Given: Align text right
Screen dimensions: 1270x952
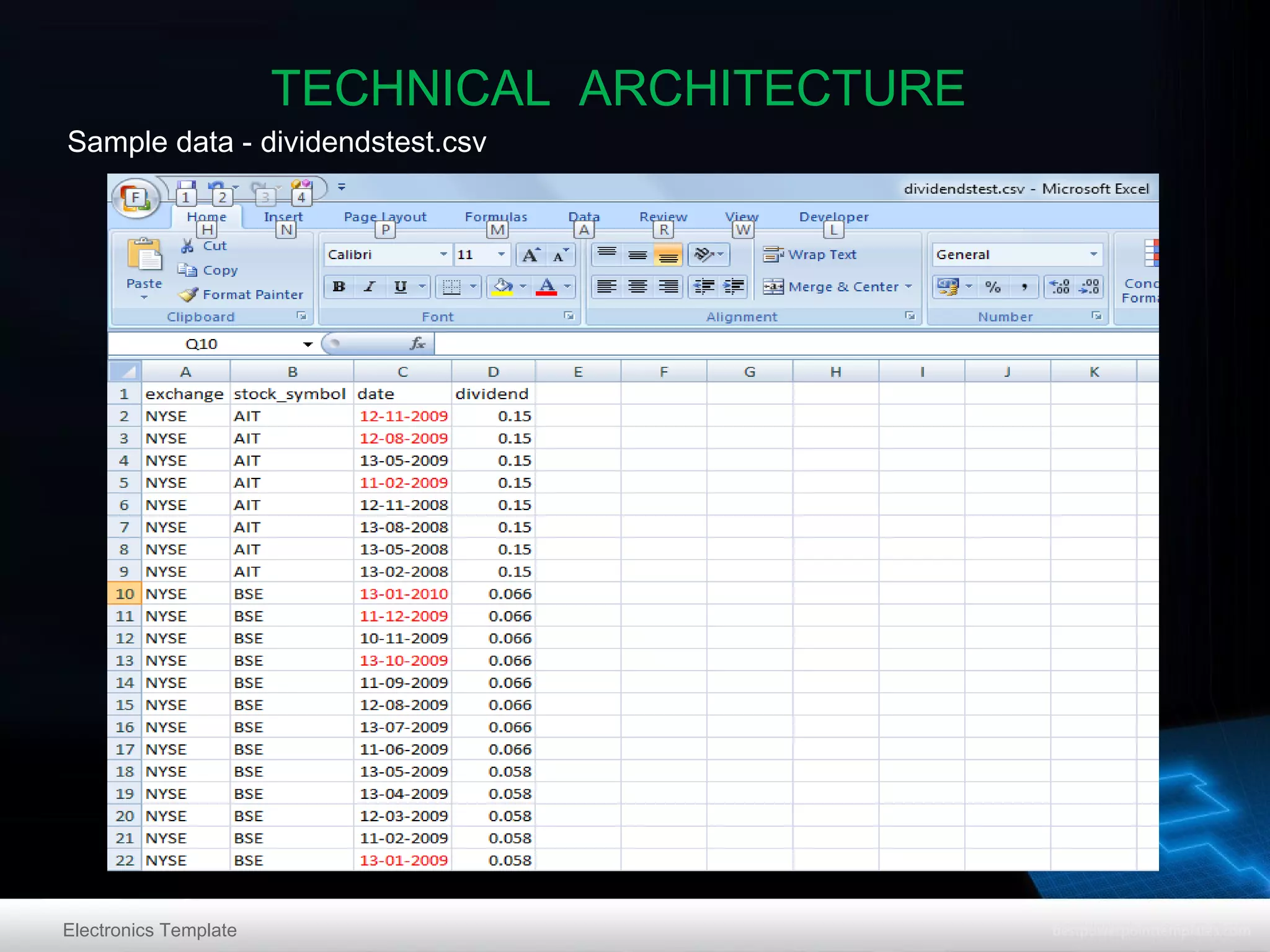Looking at the screenshot, I should click(668, 286).
